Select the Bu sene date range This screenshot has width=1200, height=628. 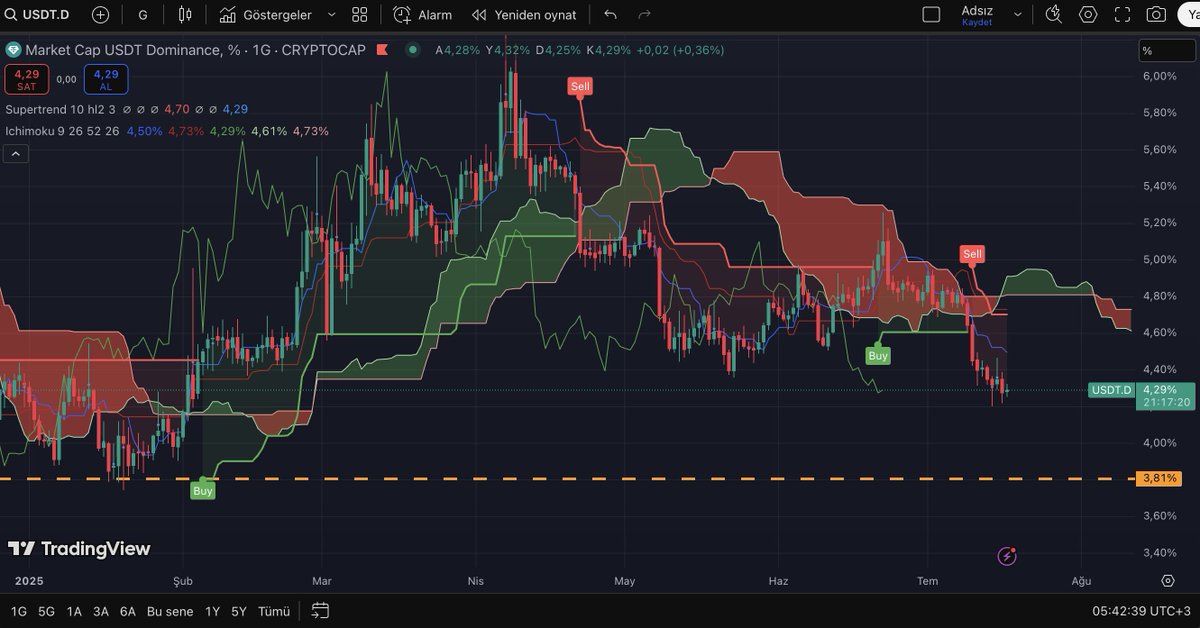tap(170, 611)
